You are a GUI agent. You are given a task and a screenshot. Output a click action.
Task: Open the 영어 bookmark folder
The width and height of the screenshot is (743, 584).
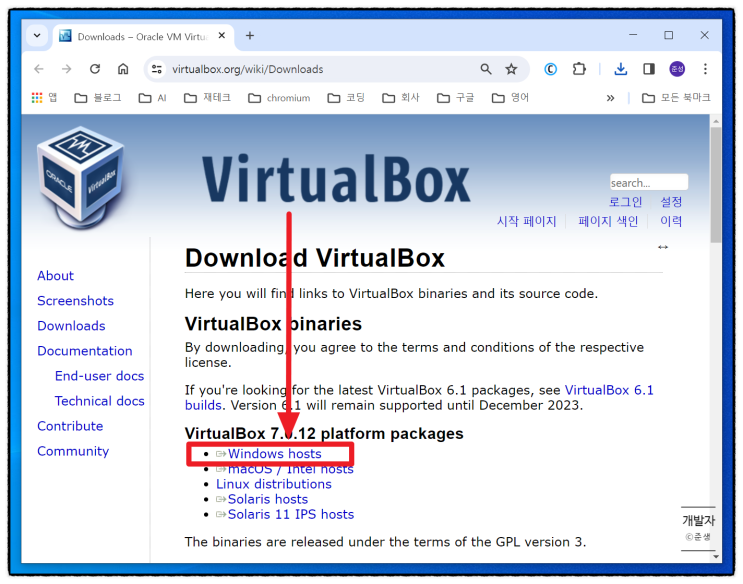[x=510, y=98]
